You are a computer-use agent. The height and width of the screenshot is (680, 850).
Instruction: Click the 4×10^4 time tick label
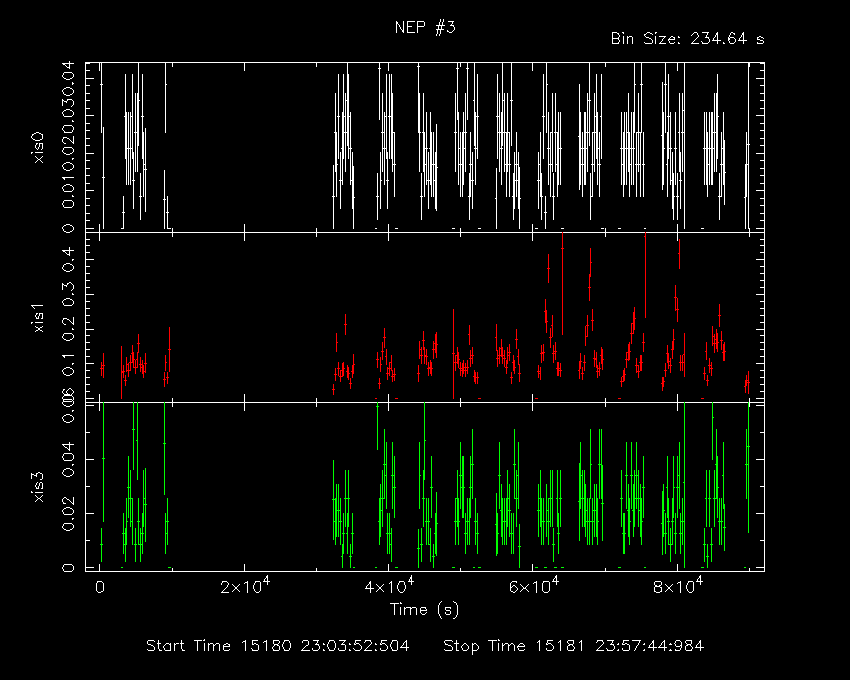tap(389, 586)
